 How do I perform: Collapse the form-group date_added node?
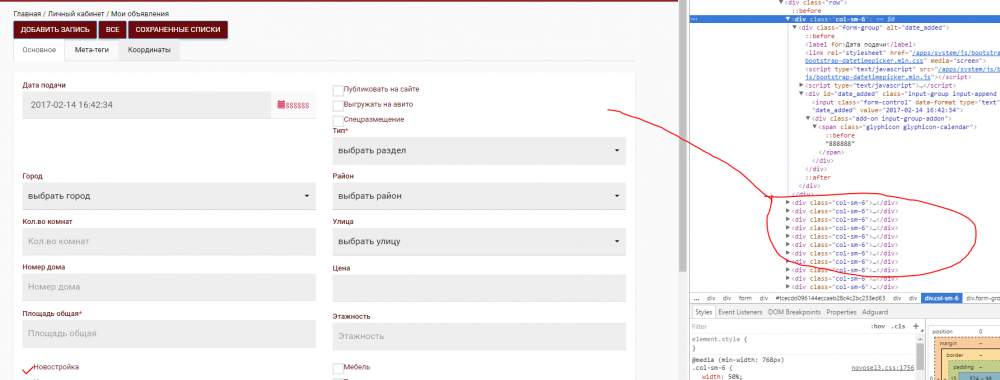point(795,27)
